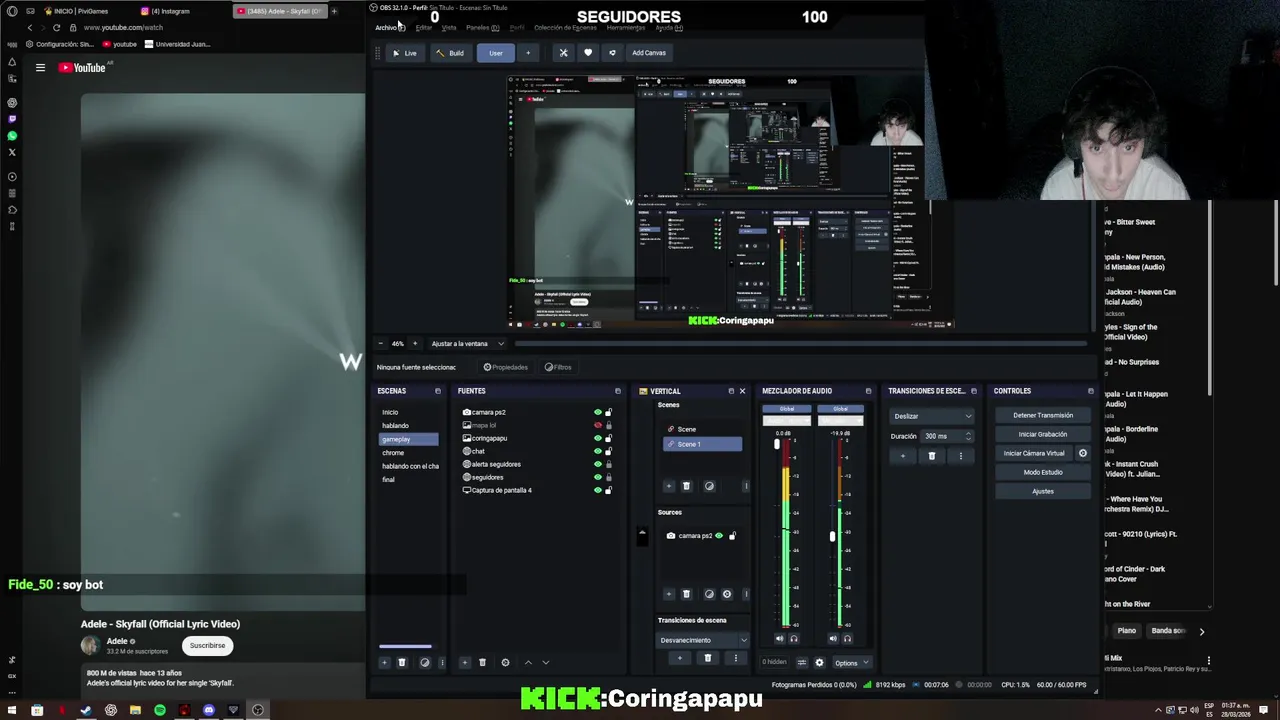Image resolution: width=1280 pixels, height=720 pixels.
Task: Click the crossed tools icon in toolbar
Action: [563, 53]
